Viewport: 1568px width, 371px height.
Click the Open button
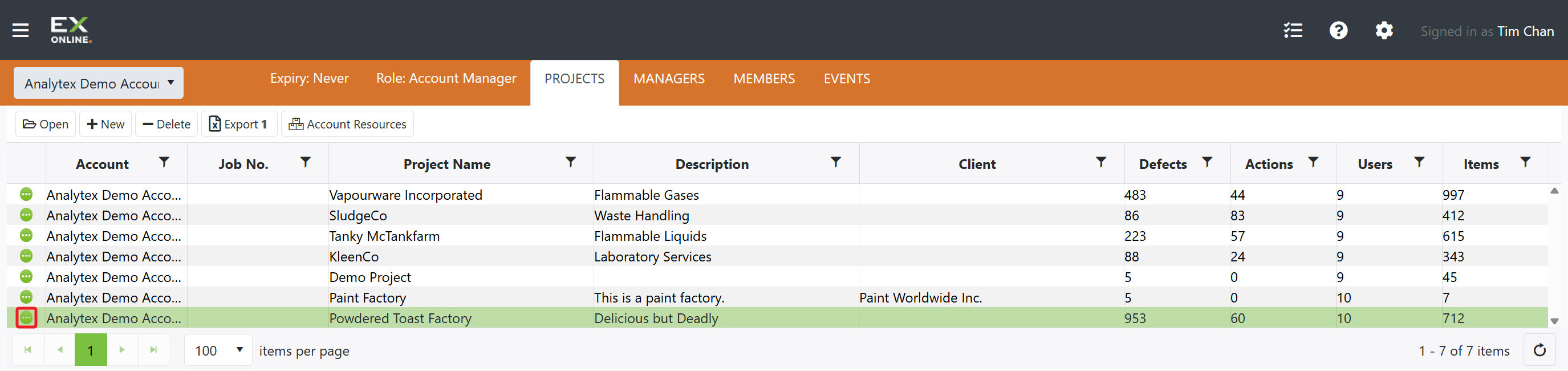pos(46,124)
